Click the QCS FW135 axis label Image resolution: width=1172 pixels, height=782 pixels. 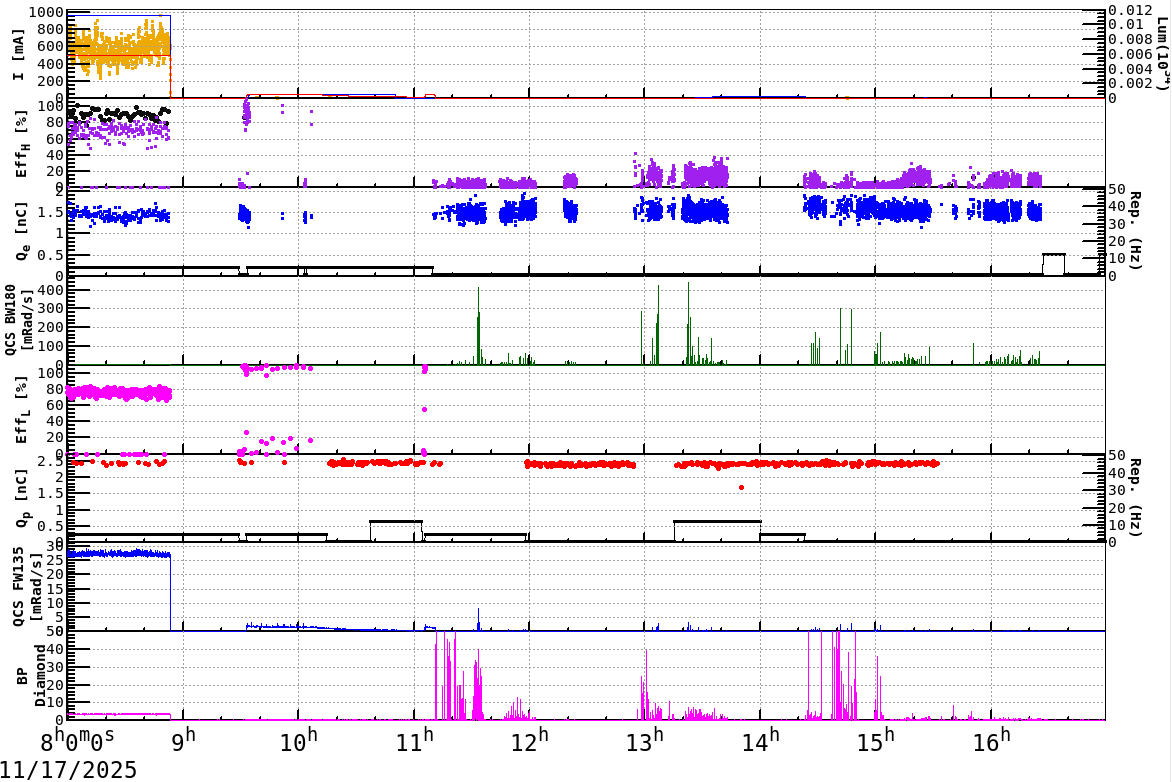click(25, 585)
